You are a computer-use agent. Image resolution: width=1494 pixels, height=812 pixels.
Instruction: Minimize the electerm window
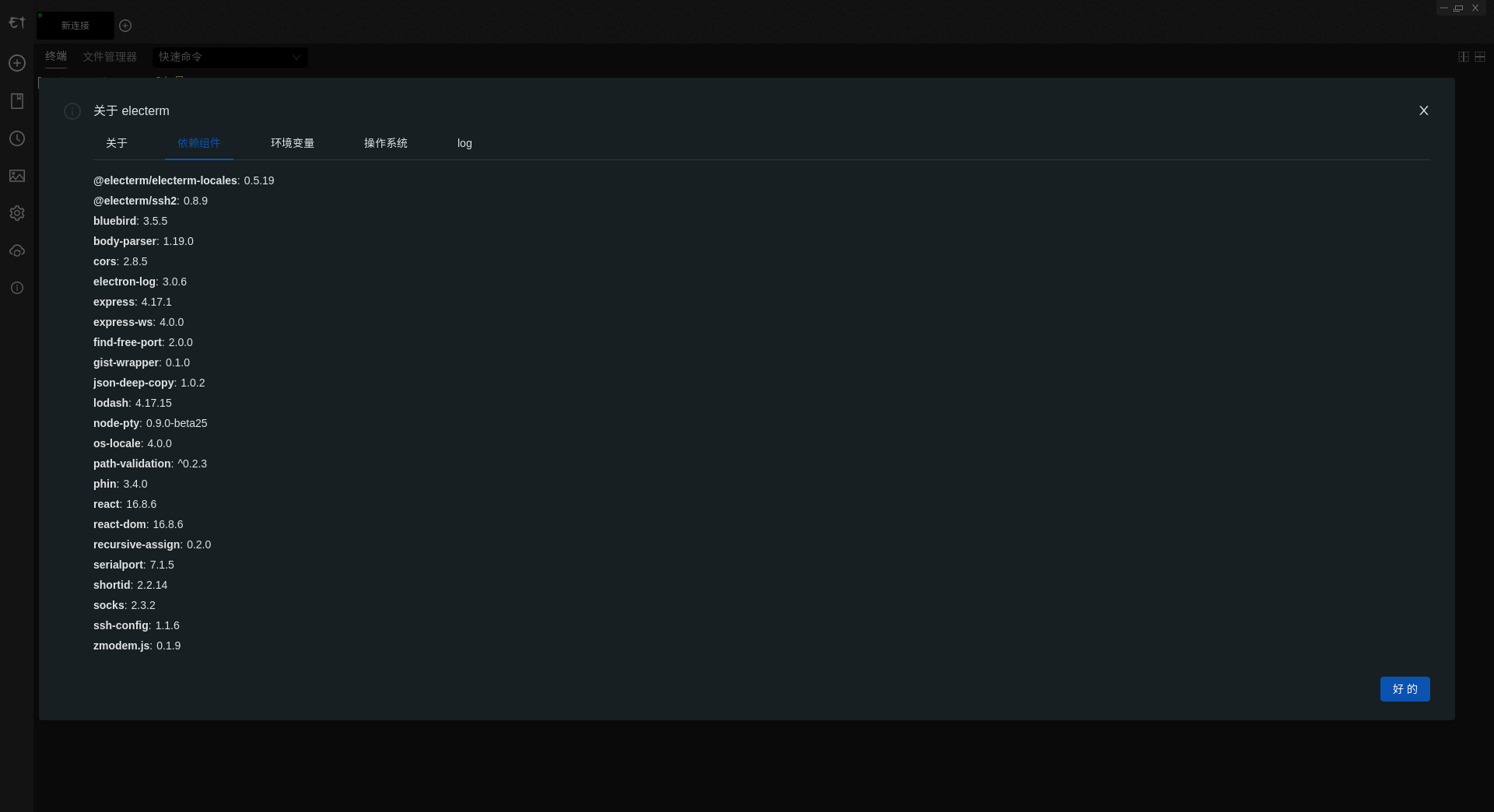coord(1444,8)
